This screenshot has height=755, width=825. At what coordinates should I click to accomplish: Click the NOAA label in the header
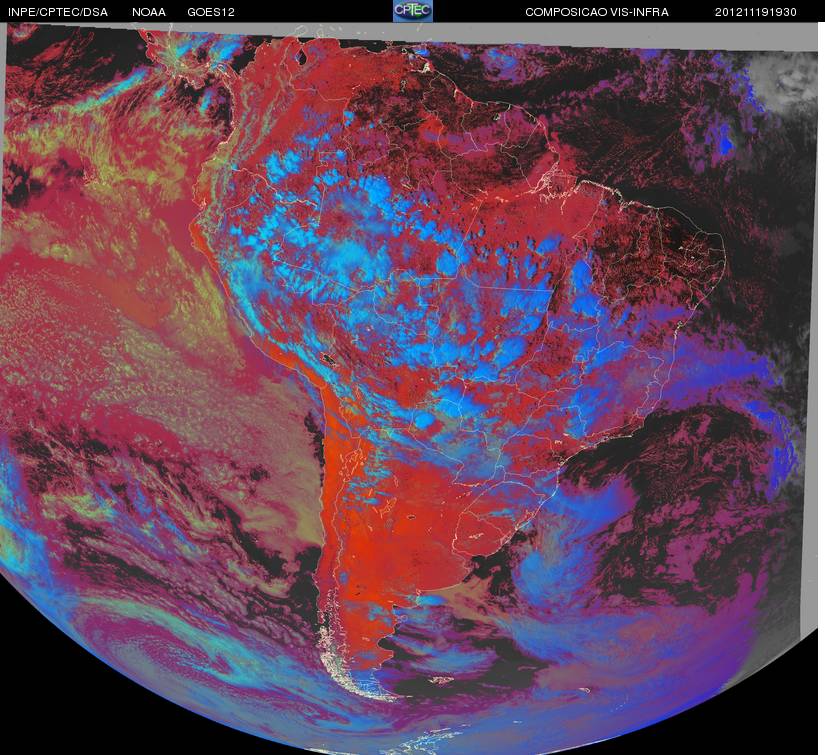click(x=149, y=12)
